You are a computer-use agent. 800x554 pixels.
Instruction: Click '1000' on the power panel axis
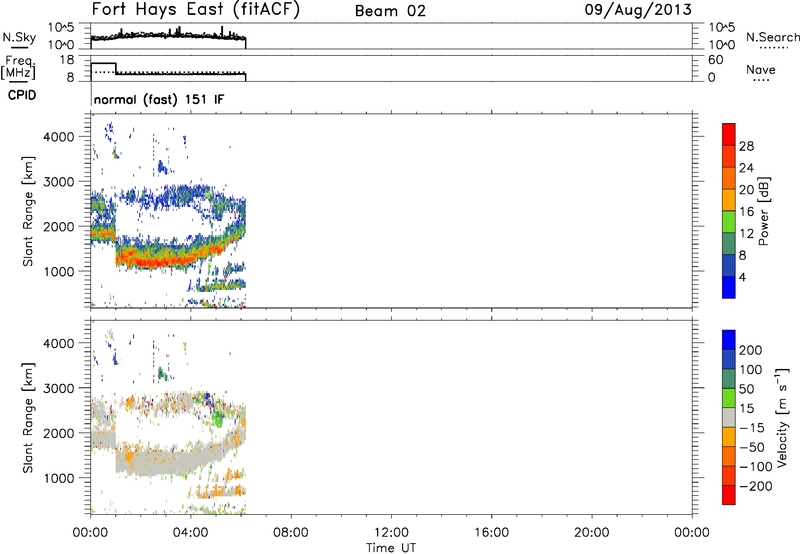(58, 271)
